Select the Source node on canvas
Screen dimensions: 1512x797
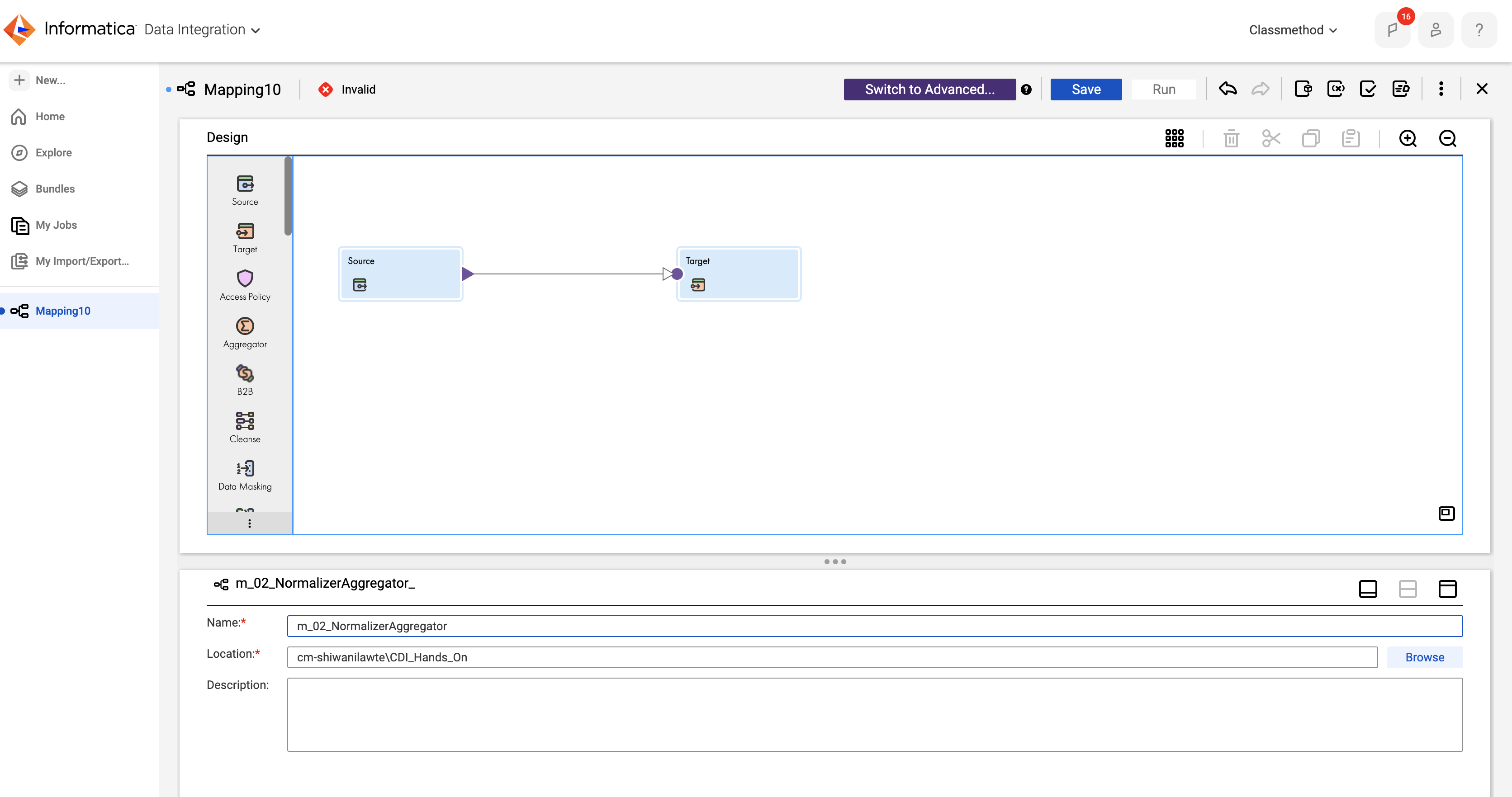tap(400, 274)
